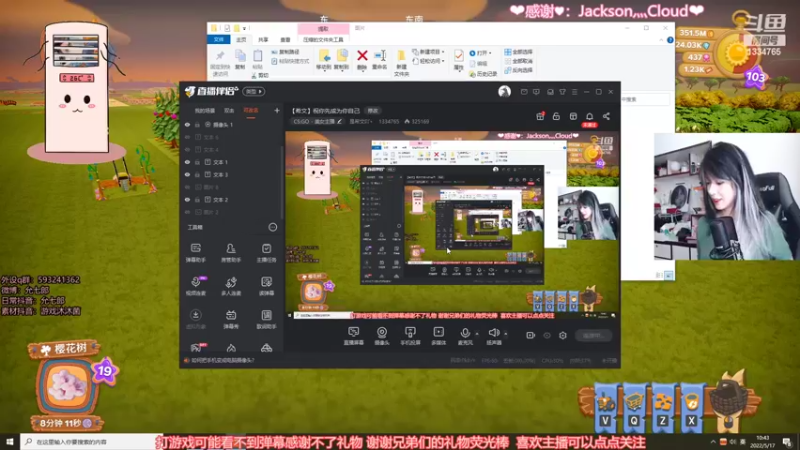Toggle visibility of 摄像头 1 source
This screenshot has height=450, width=800.
pos(187,124)
